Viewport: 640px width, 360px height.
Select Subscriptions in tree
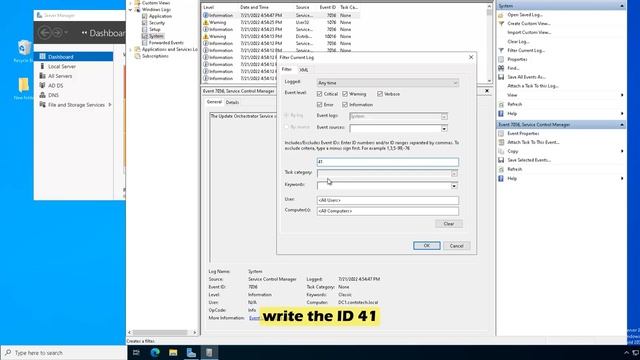tap(155, 56)
